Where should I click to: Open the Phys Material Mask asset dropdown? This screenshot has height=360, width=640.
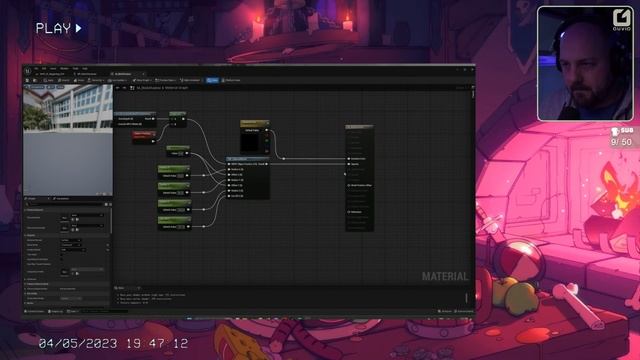[x=87, y=225]
